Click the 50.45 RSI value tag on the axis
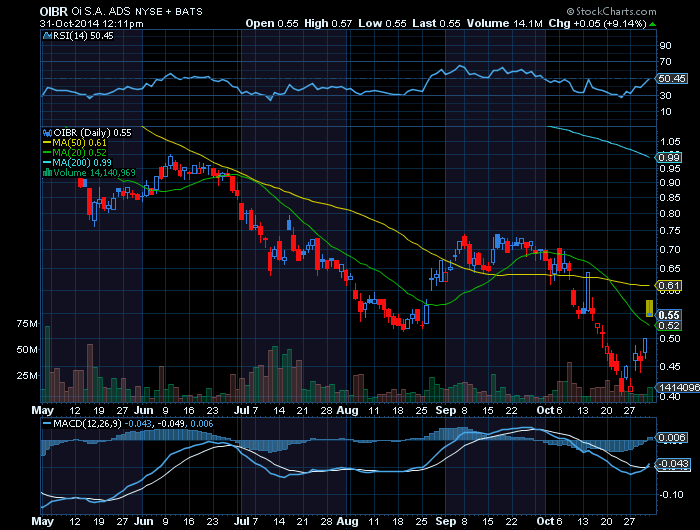The width and height of the screenshot is (700, 530). click(672, 79)
